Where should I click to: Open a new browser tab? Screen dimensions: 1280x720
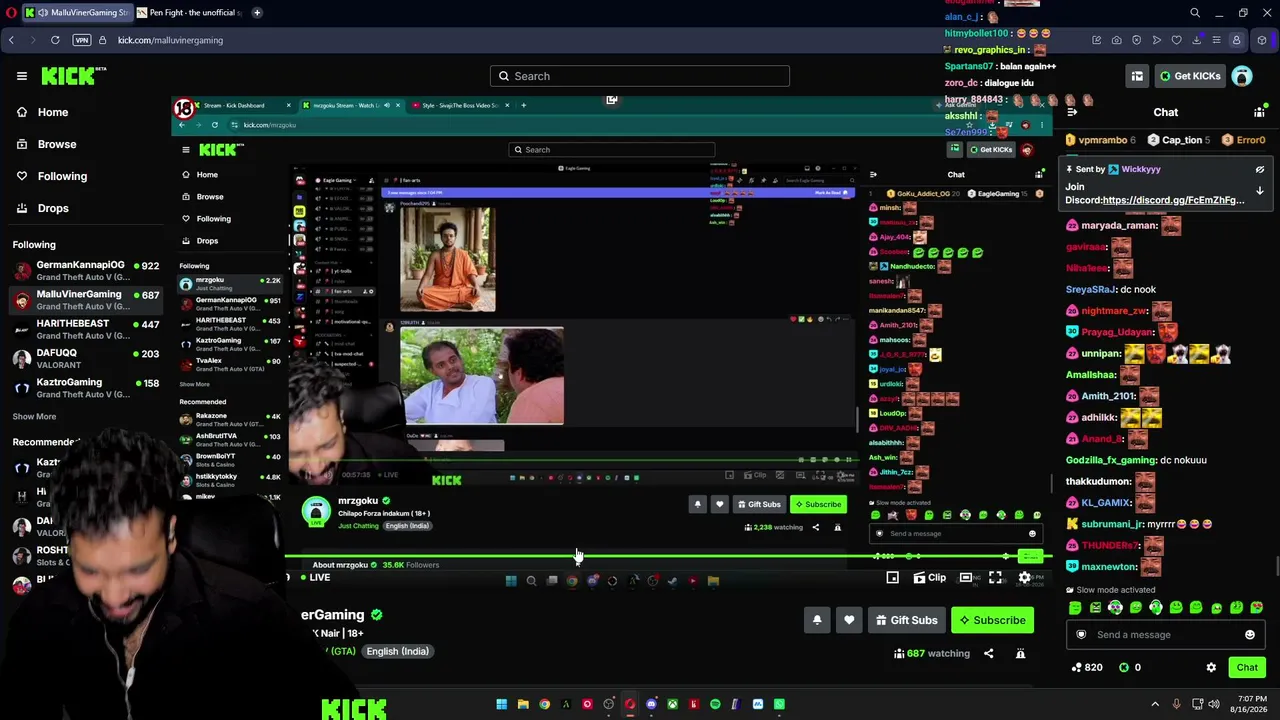click(x=257, y=13)
